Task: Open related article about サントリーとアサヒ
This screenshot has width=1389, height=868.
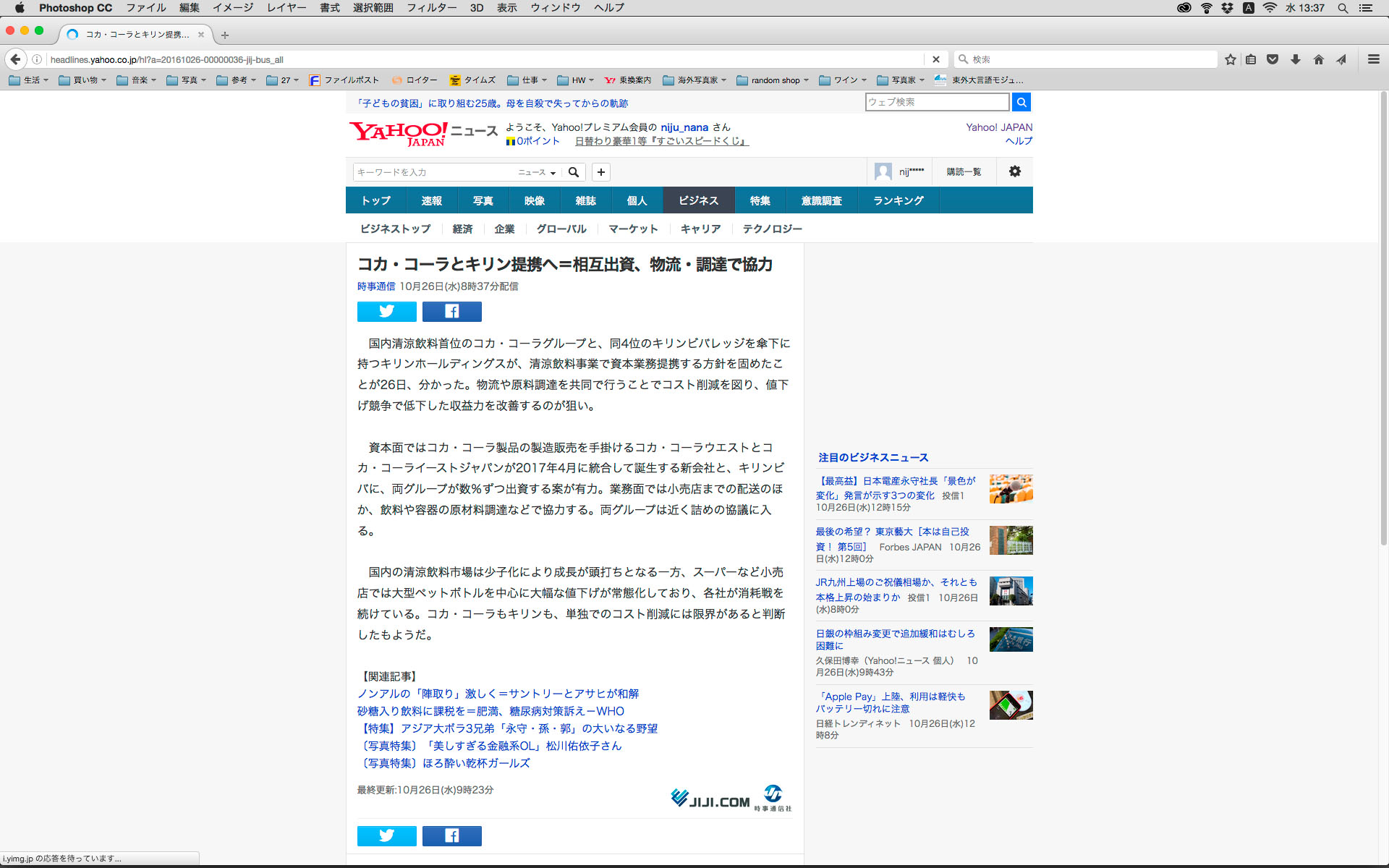Action: tap(498, 694)
